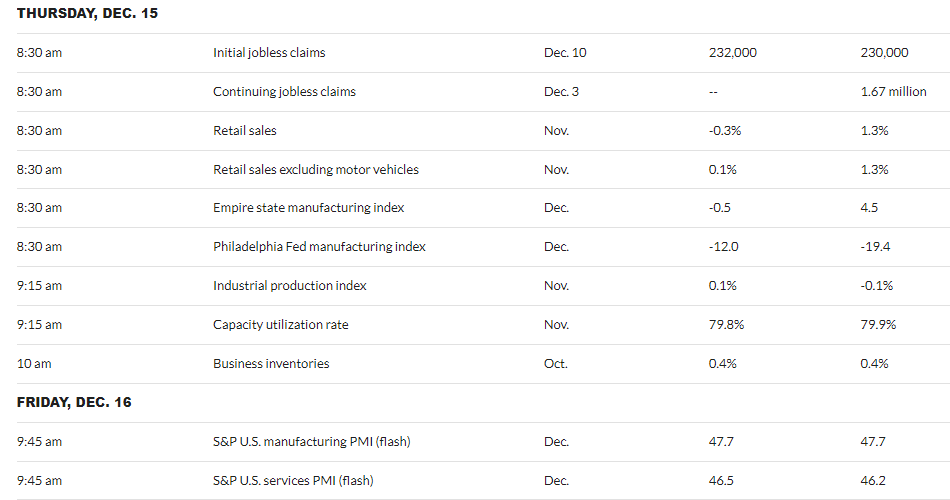Click 'S&P U.S. services PMI (flash)'
This screenshot has width=950, height=500.
point(293,481)
